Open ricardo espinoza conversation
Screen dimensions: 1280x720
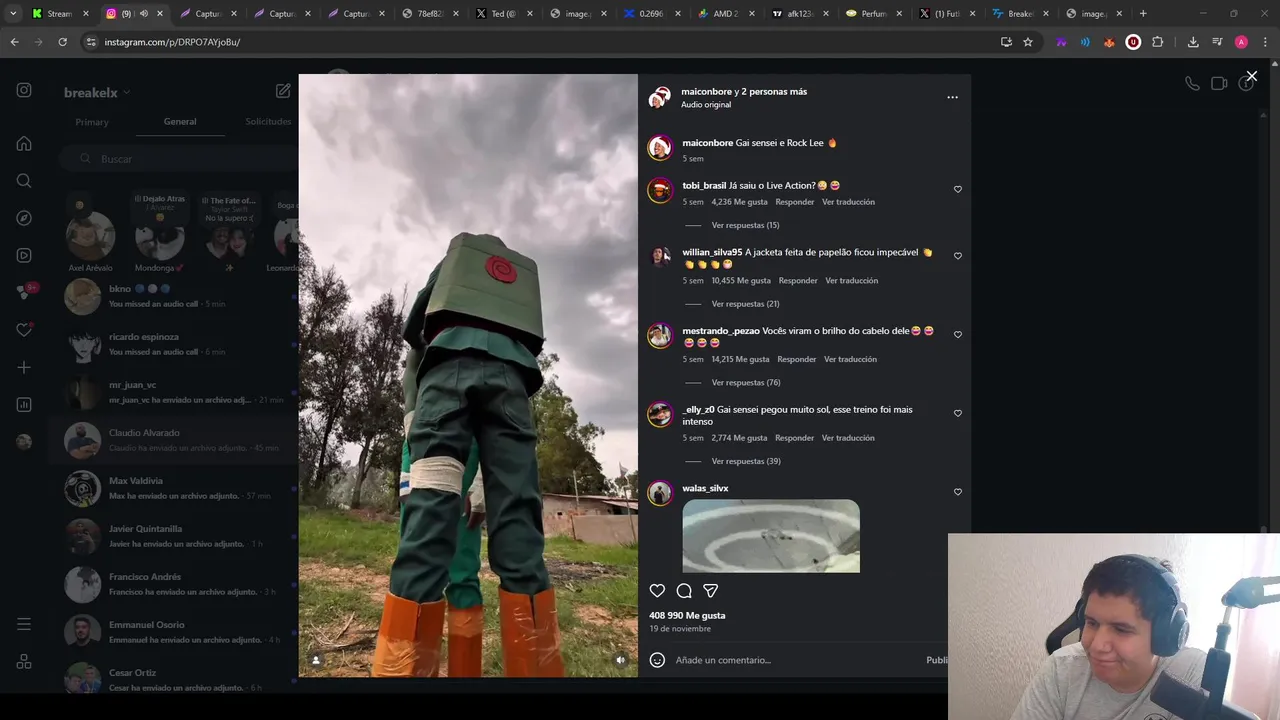click(173, 344)
